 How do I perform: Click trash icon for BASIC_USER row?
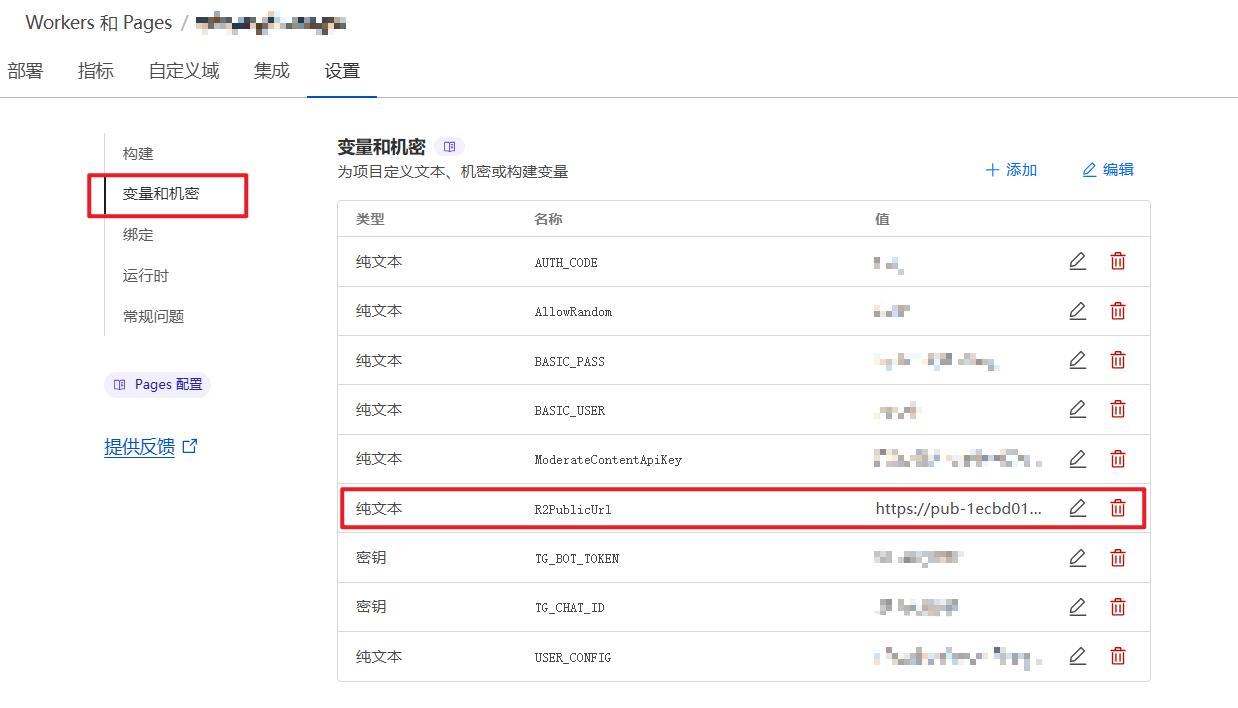pyautogui.click(x=1118, y=410)
